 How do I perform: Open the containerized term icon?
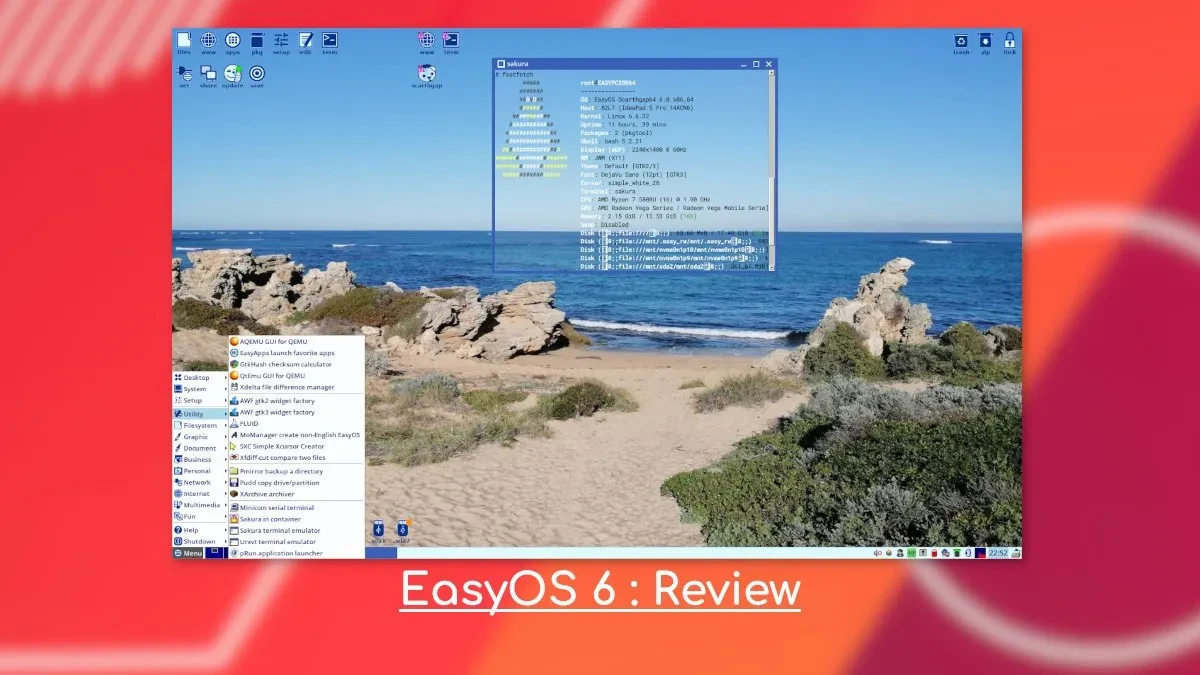451,41
